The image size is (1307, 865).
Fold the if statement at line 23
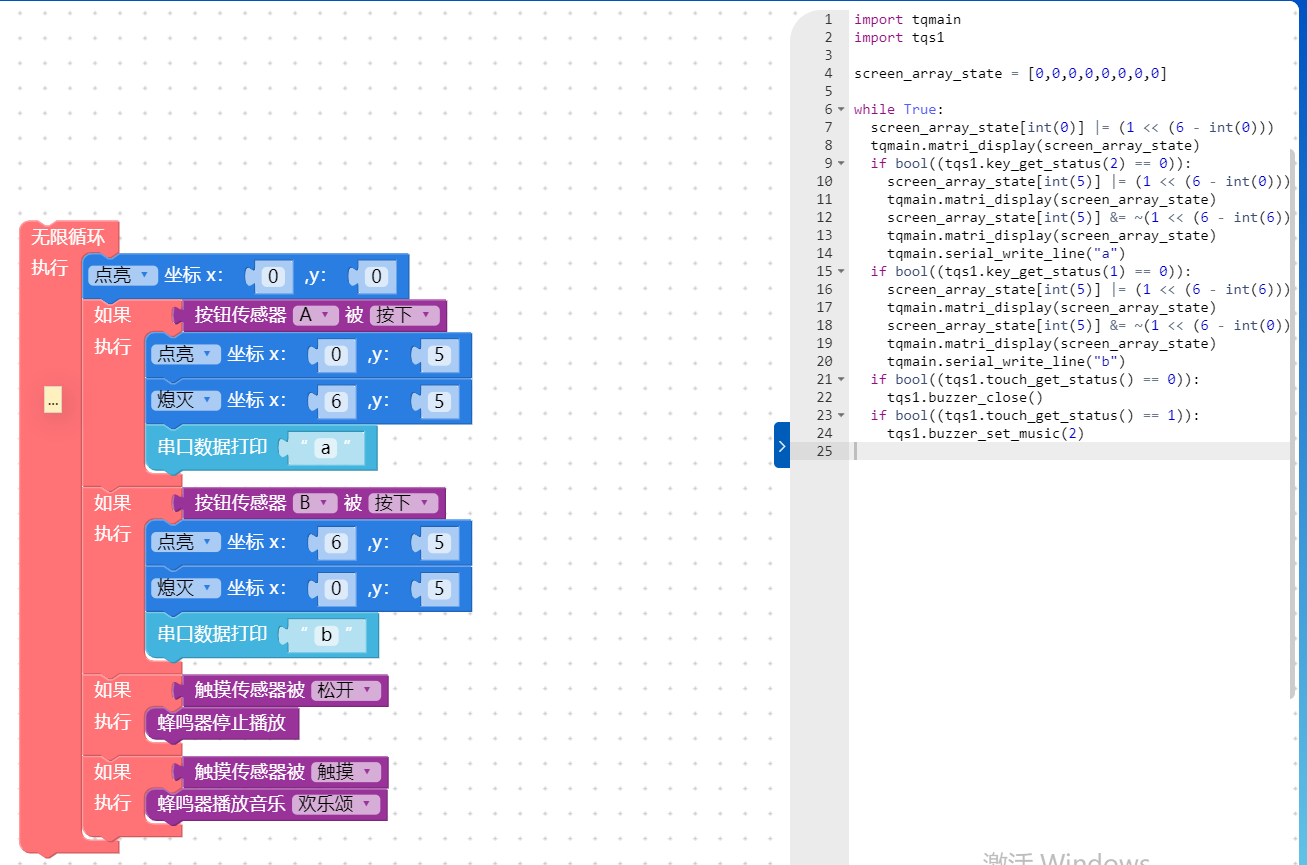[x=841, y=415]
